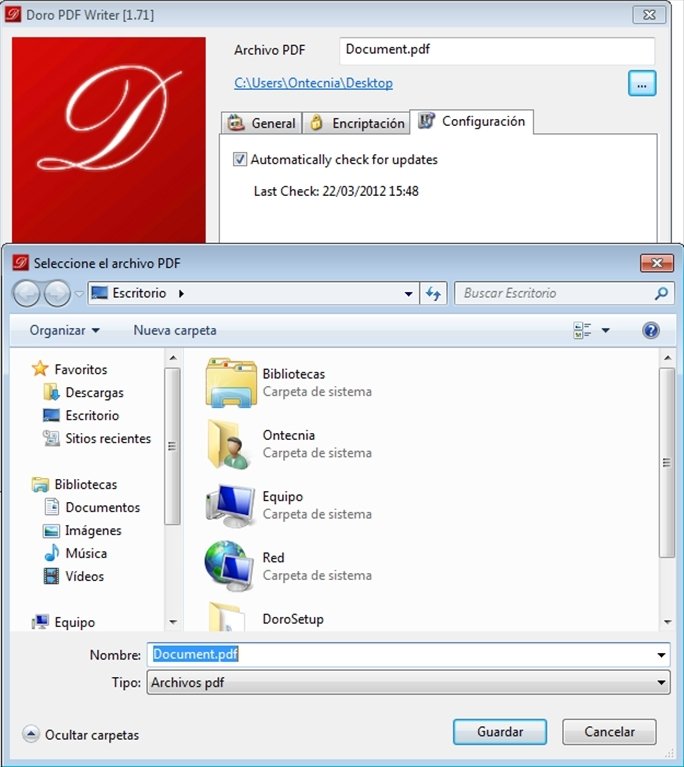684x767 pixels.
Task: Open Imágenes library in sidebar
Action: coord(93,530)
